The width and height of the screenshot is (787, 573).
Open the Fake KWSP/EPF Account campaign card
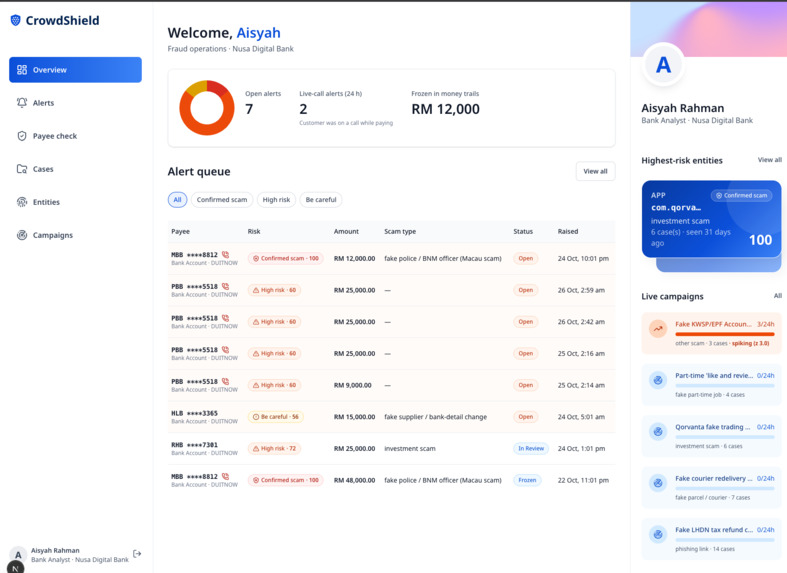[711, 334]
